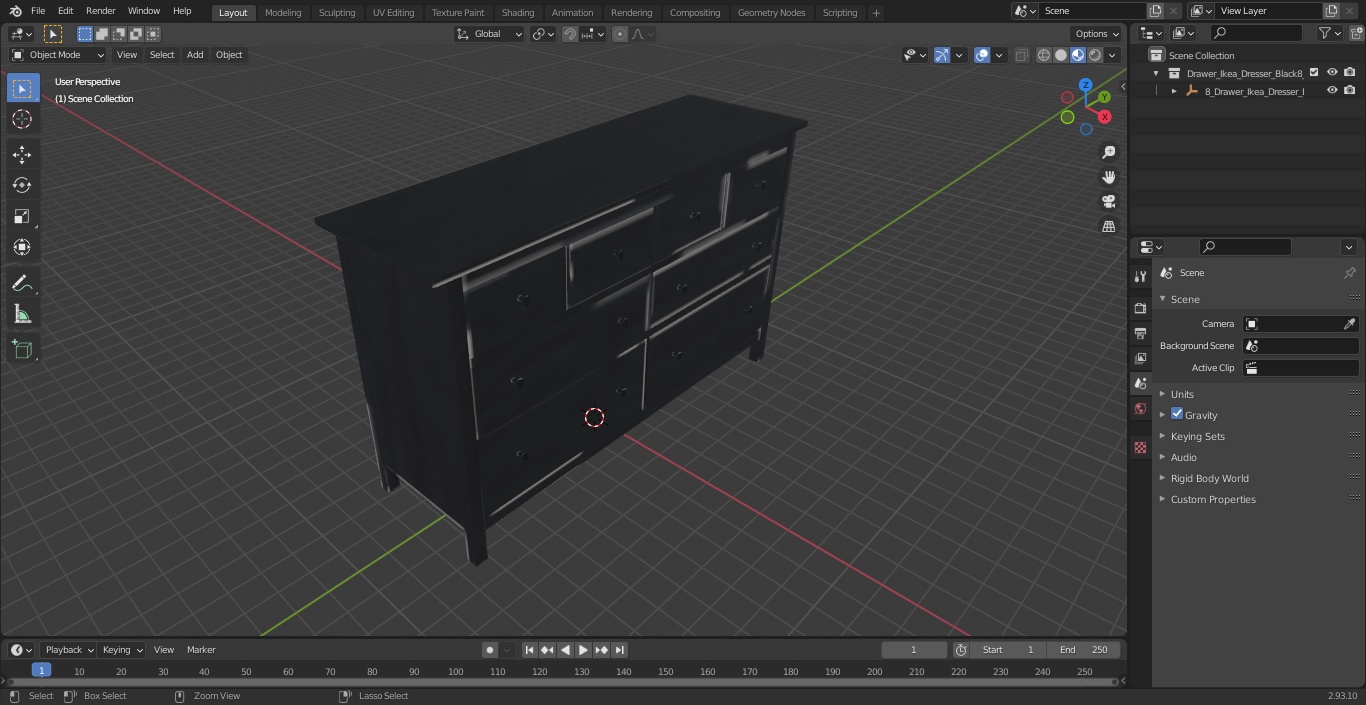Jump to the end frame
This screenshot has width=1366, height=705.
coord(620,650)
